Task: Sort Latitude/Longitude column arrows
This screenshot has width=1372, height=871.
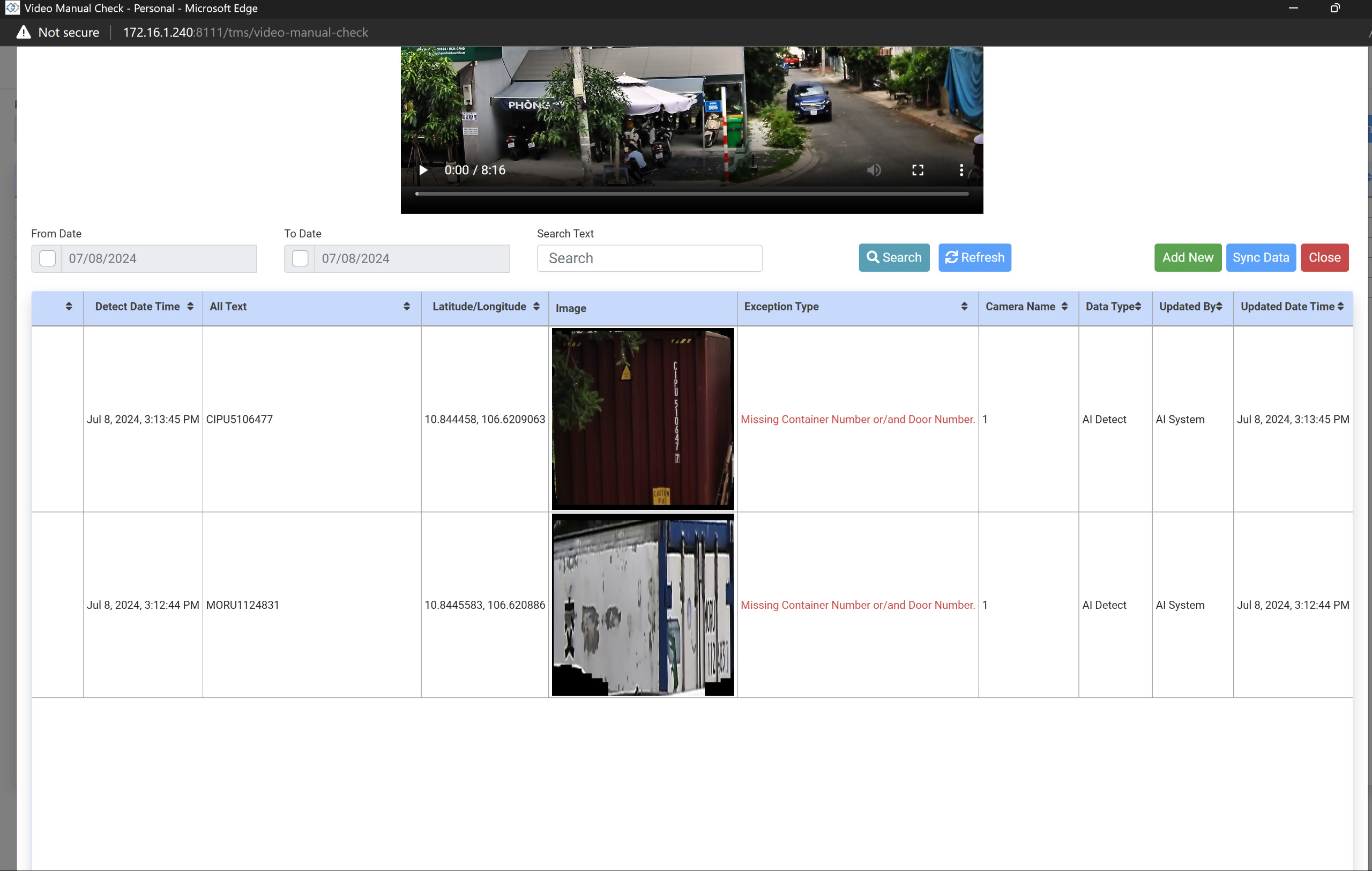Action: tap(536, 307)
